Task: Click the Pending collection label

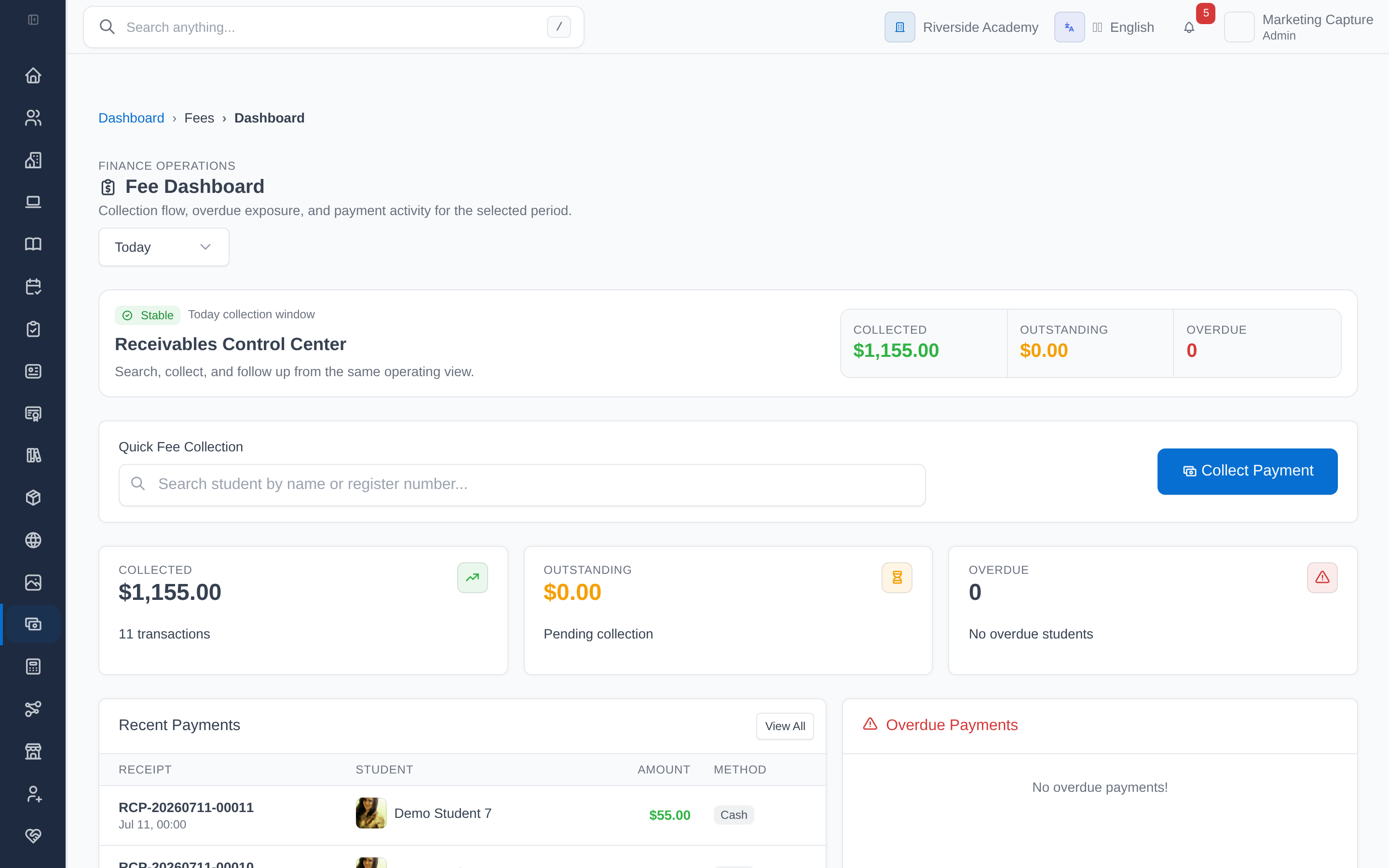Action: pos(598,634)
